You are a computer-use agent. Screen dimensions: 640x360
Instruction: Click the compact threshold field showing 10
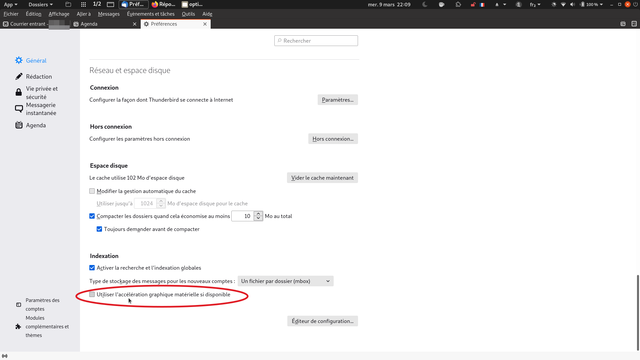pyautogui.click(x=243, y=216)
